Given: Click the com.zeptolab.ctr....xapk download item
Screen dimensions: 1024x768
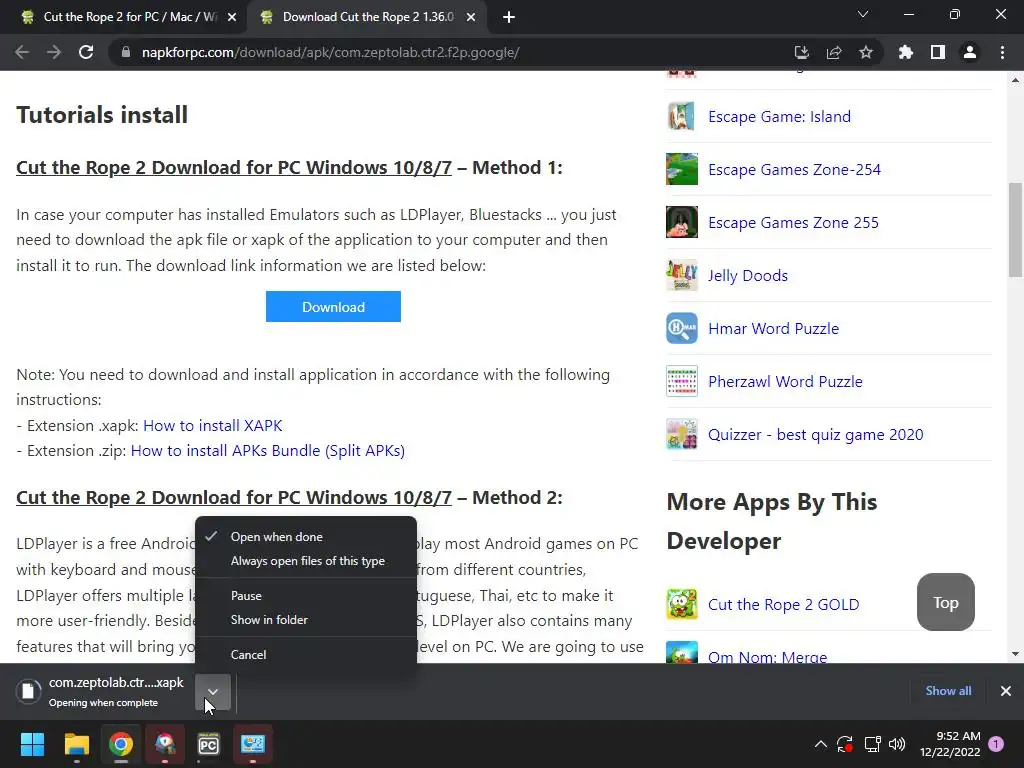Looking at the screenshot, I should 103,692.
